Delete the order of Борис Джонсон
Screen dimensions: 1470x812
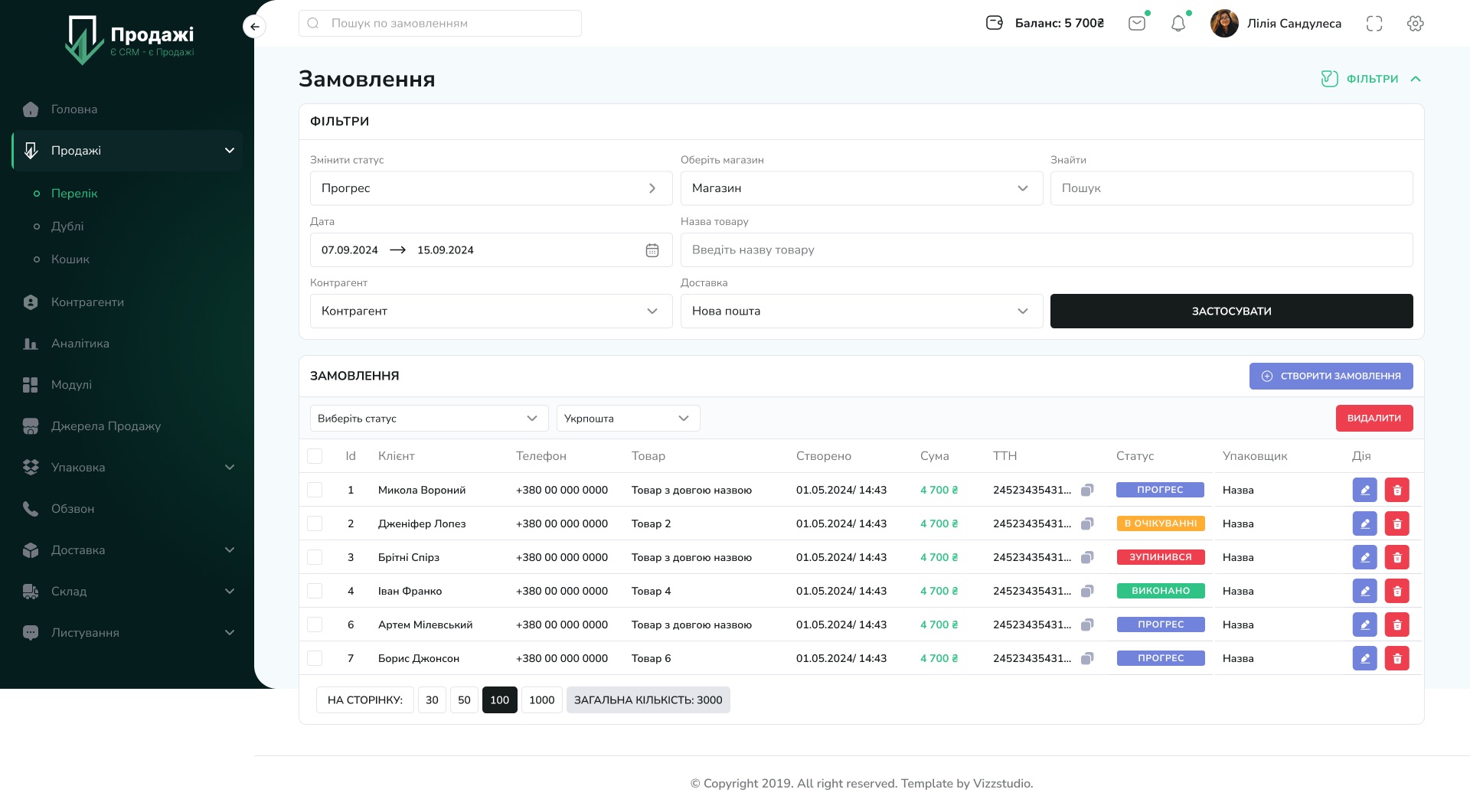pyautogui.click(x=1396, y=658)
